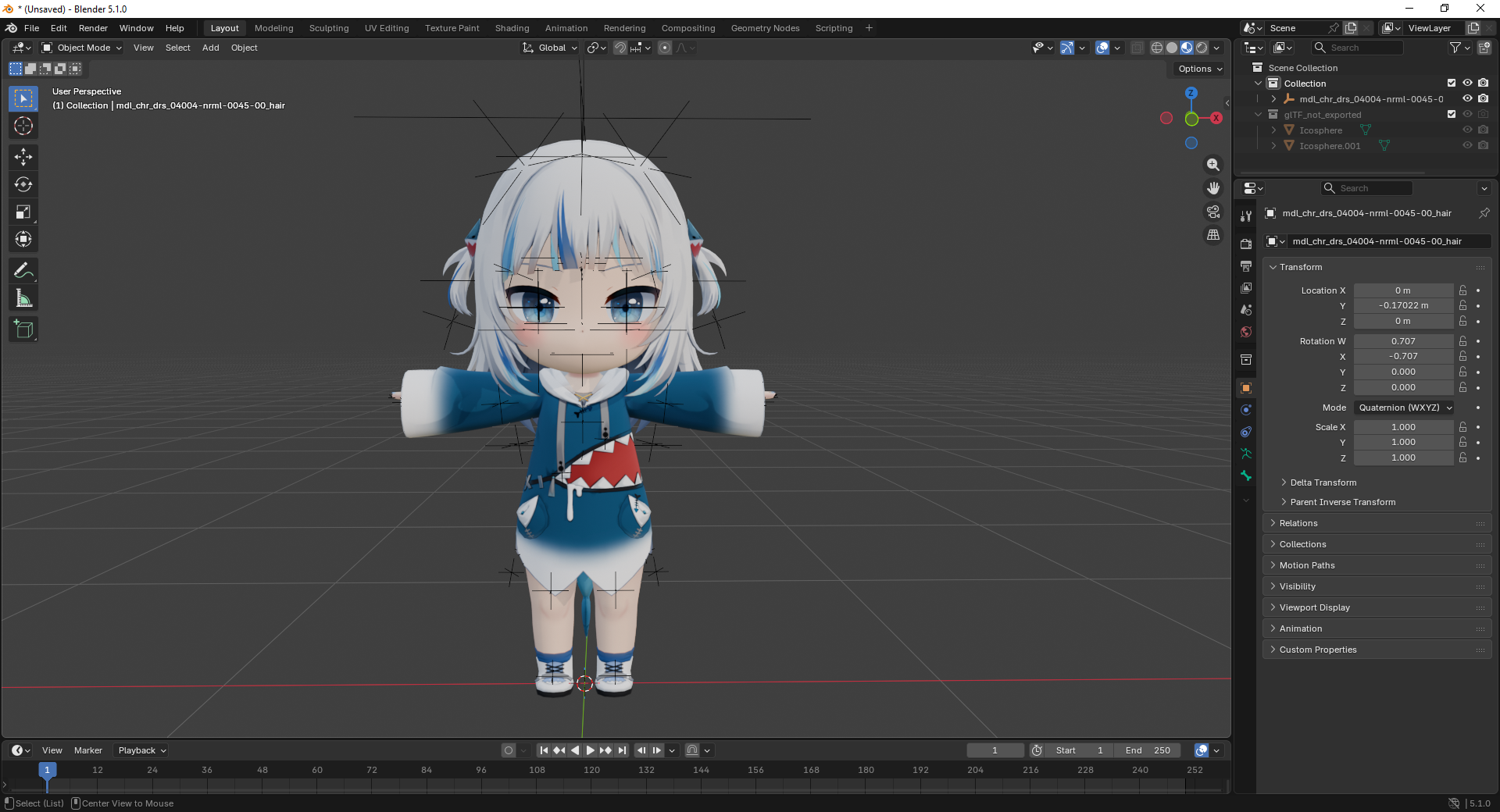Select the Annotate pencil tool
Image resolution: width=1500 pixels, height=812 pixels.
(x=23, y=271)
